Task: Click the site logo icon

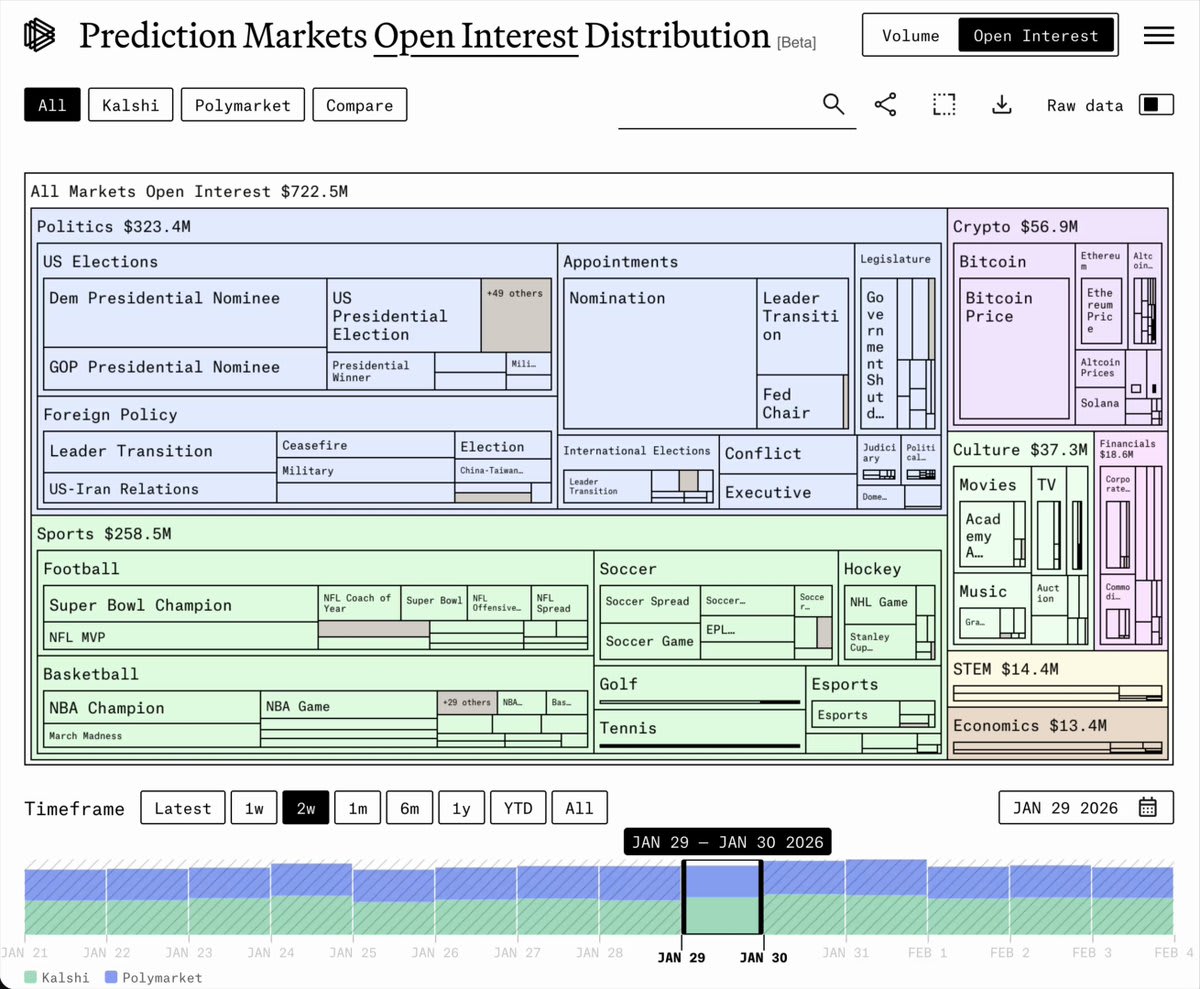Action: 40,36
